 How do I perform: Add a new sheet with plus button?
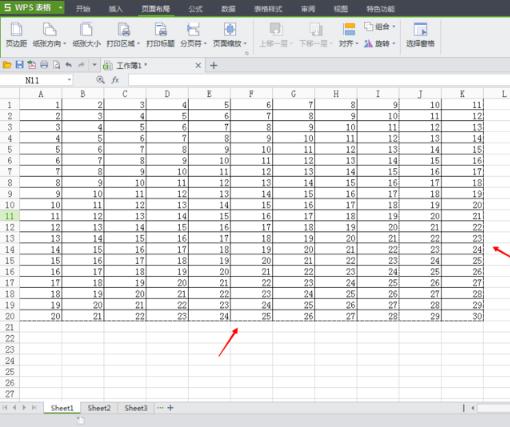tap(171, 408)
